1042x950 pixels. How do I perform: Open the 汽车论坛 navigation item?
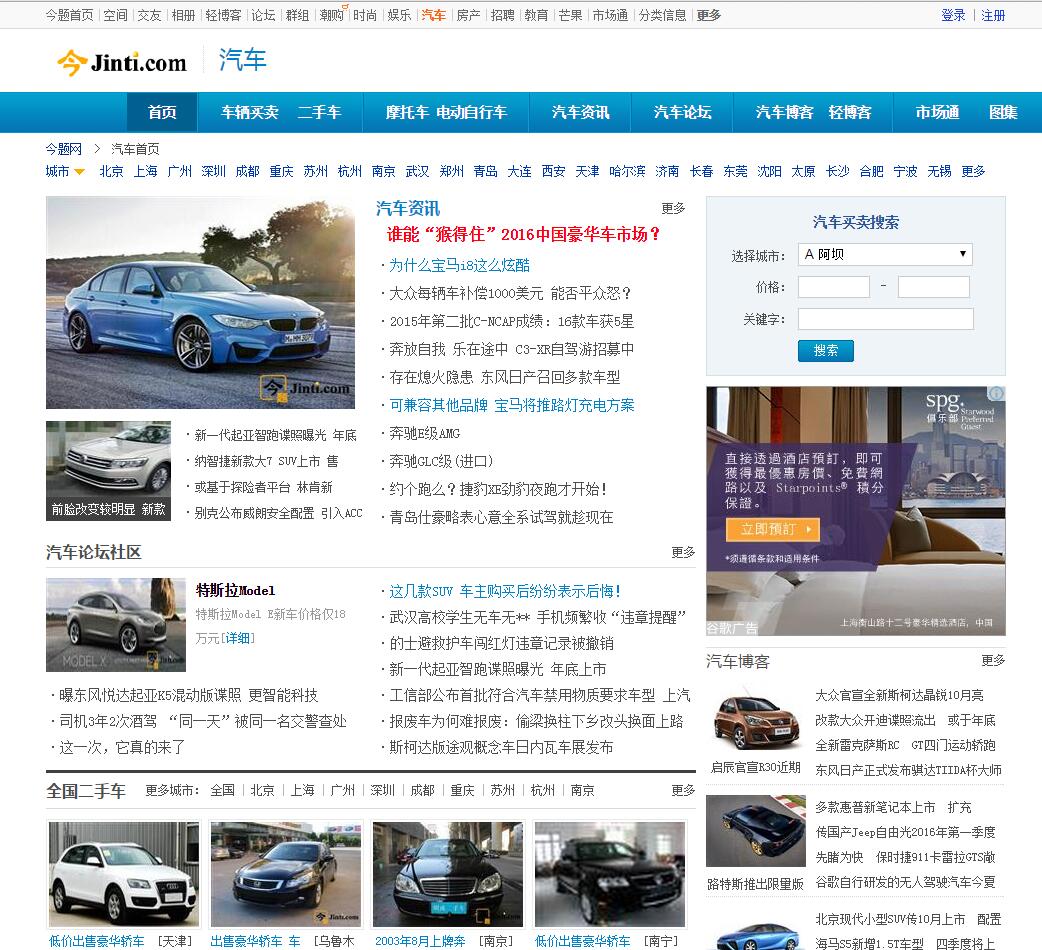(682, 112)
